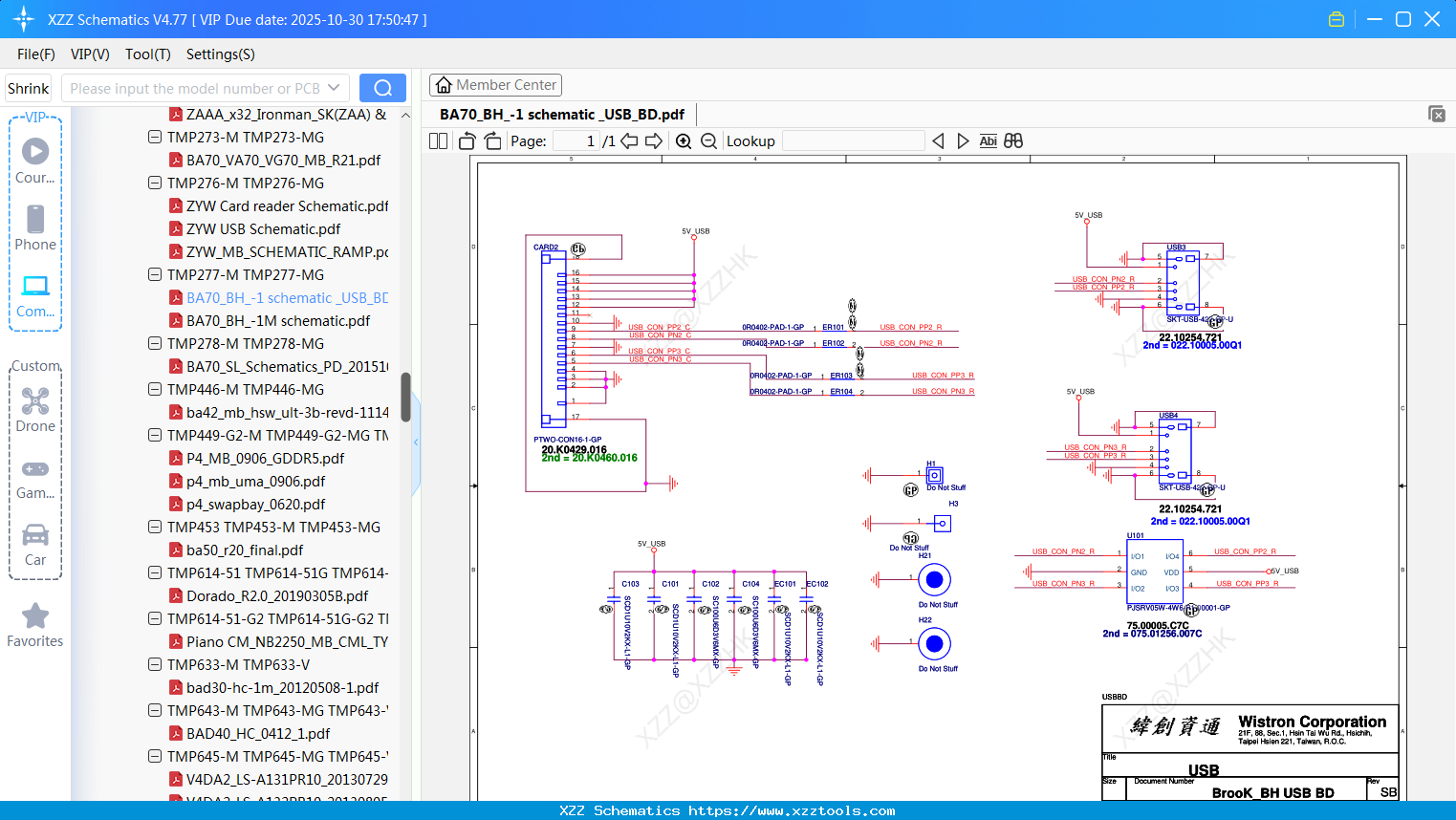Viewport: 1456px width, 820px height.
Task: Click the Lookup text input field
Action: pyautogui.click(x=853, y=141)
